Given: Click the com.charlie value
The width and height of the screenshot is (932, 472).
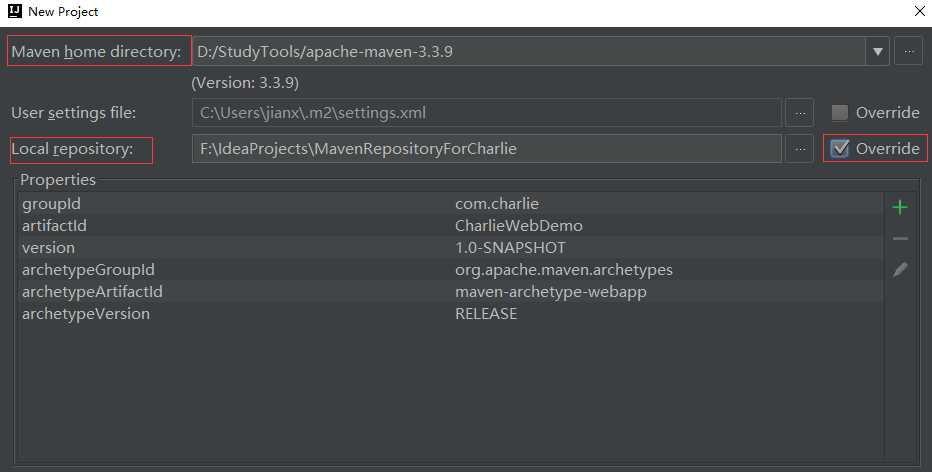Looking at the screenshot, I should (x=497, y=204).
